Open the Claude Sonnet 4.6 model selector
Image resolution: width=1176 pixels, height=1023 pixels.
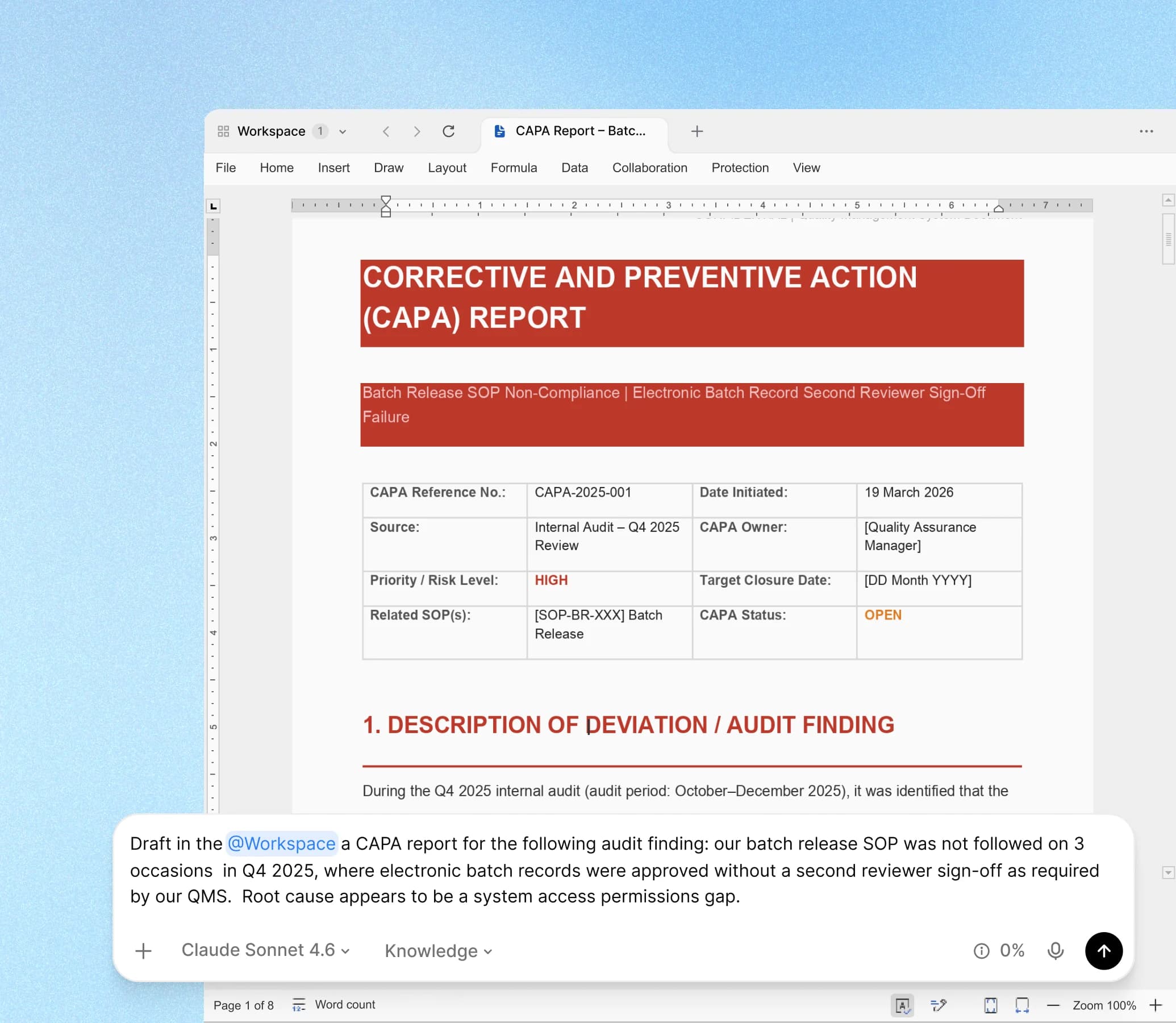click(265, 950)
